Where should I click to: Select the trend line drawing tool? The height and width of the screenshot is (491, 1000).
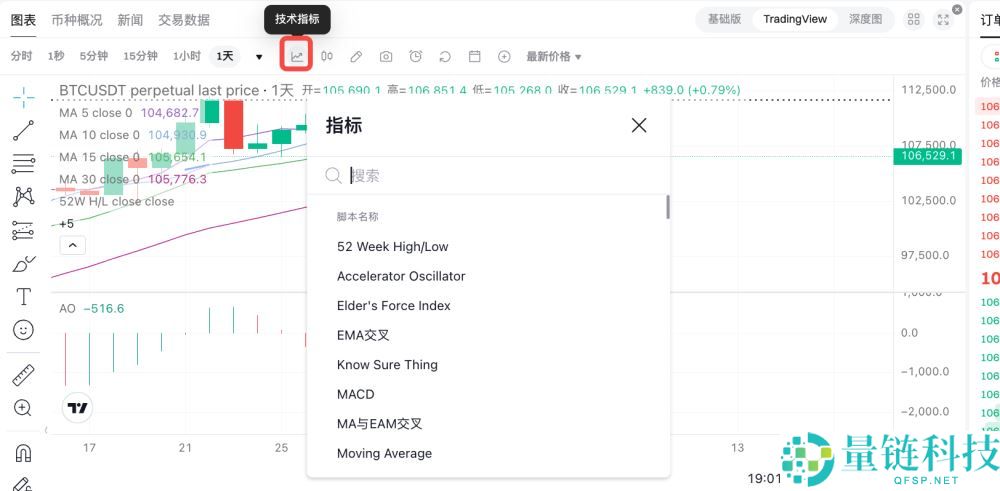coord(24,131)
